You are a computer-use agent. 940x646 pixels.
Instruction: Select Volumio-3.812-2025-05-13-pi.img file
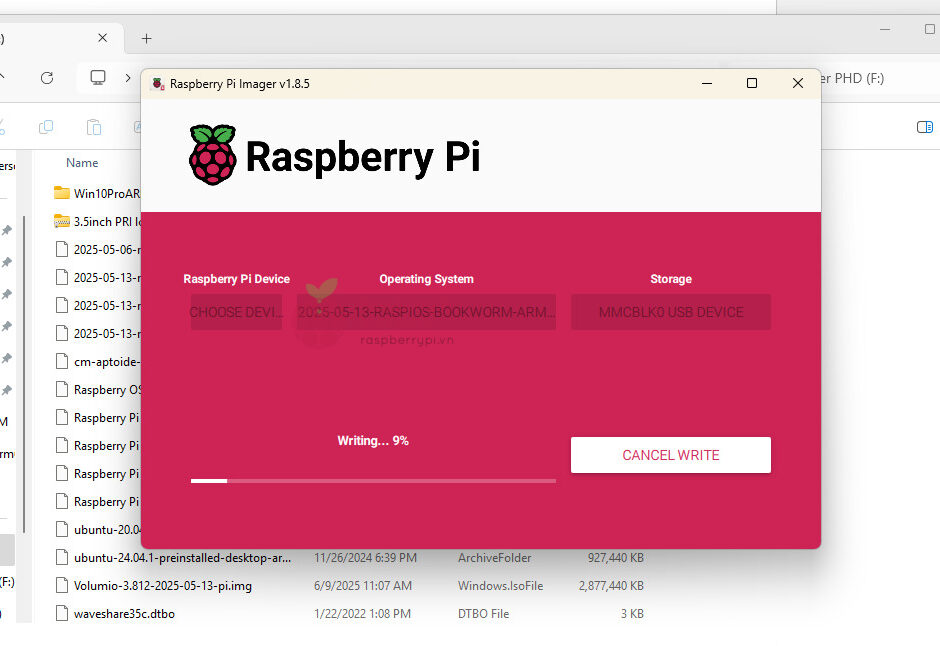pos(162,586)
